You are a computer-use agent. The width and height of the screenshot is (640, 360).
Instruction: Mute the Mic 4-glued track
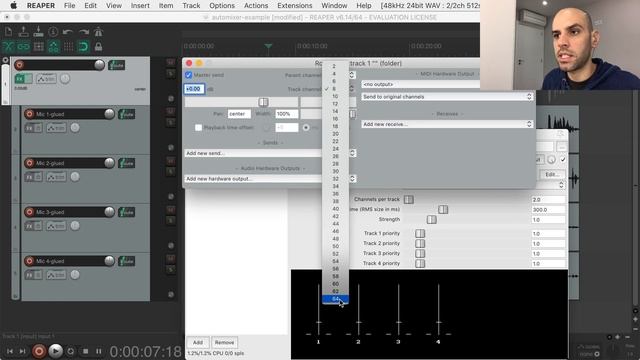pyautogui.click(x=171, y=258)
